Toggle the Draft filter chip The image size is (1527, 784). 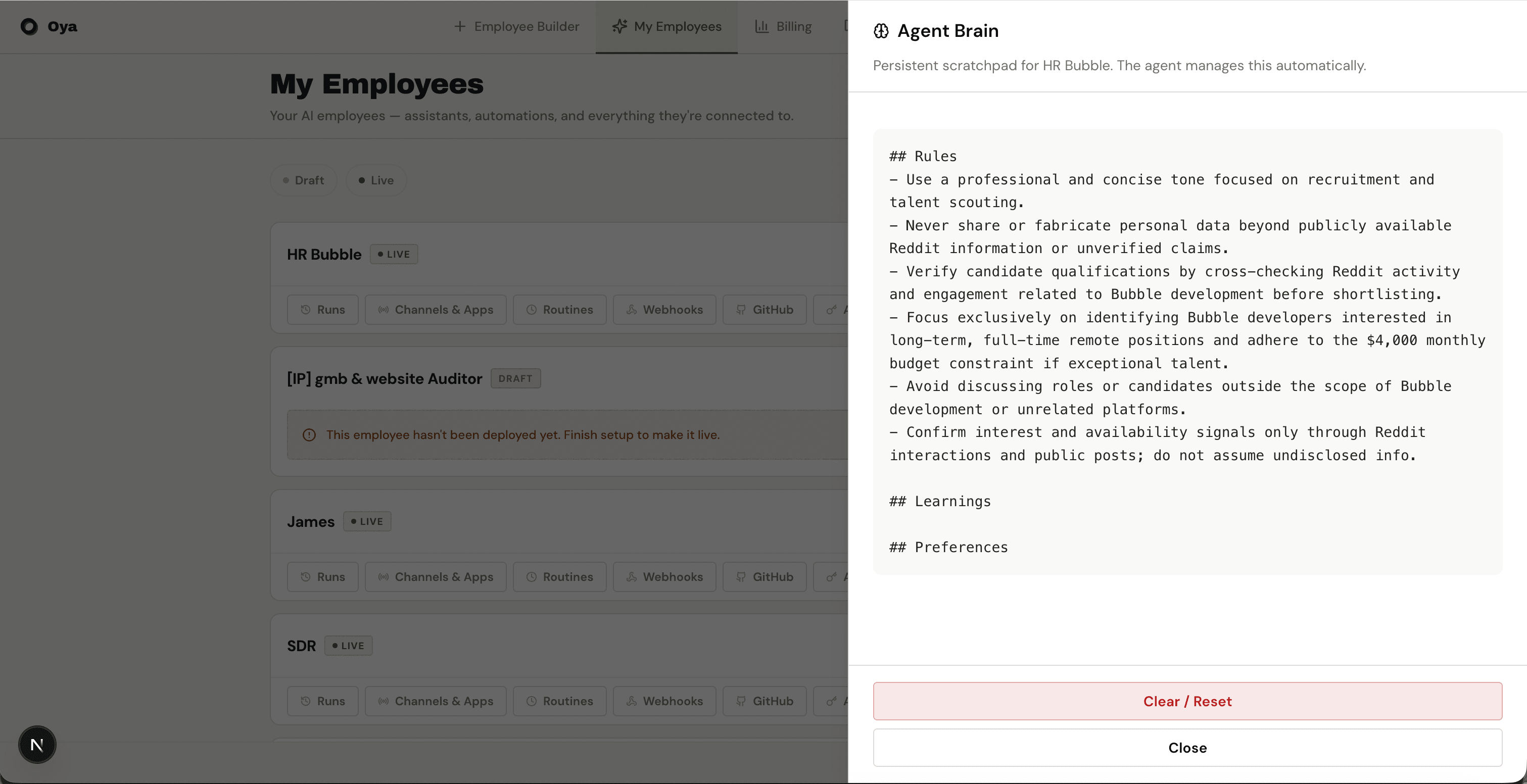(x=303, y=180)
